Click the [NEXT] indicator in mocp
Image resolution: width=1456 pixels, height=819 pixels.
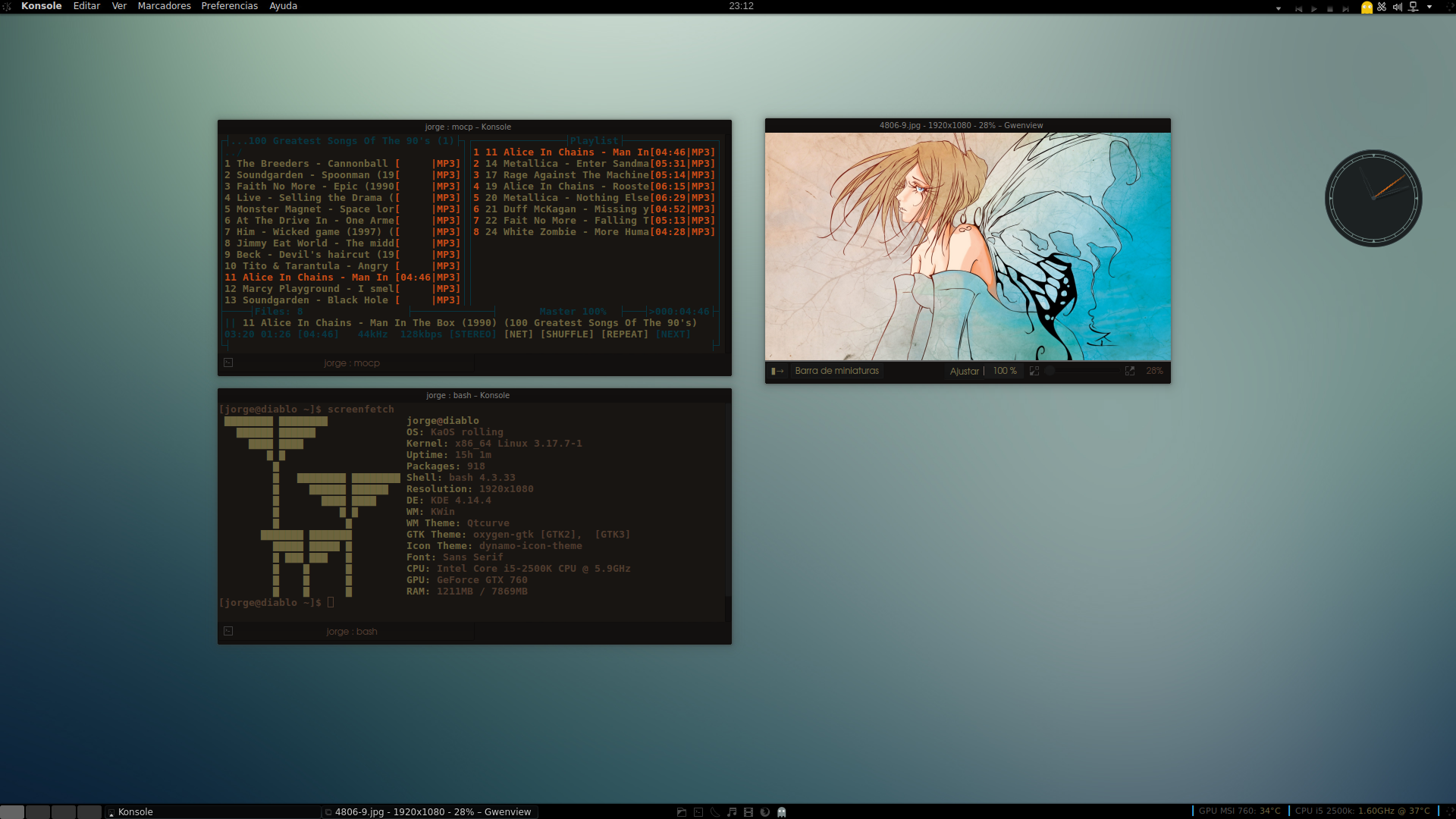click(673, 334)
